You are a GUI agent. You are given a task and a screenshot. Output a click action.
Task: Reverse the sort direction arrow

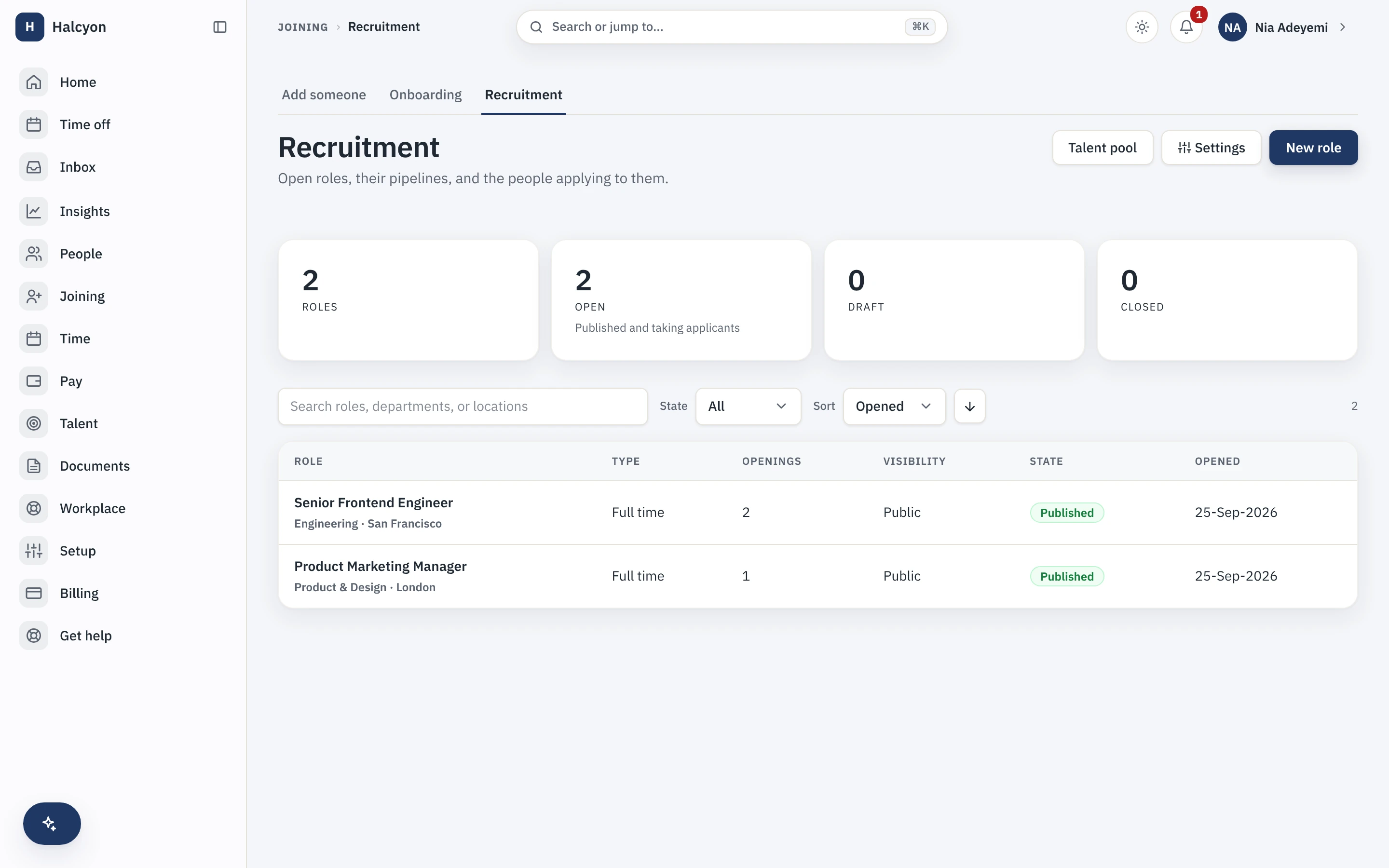coord(969,407)
